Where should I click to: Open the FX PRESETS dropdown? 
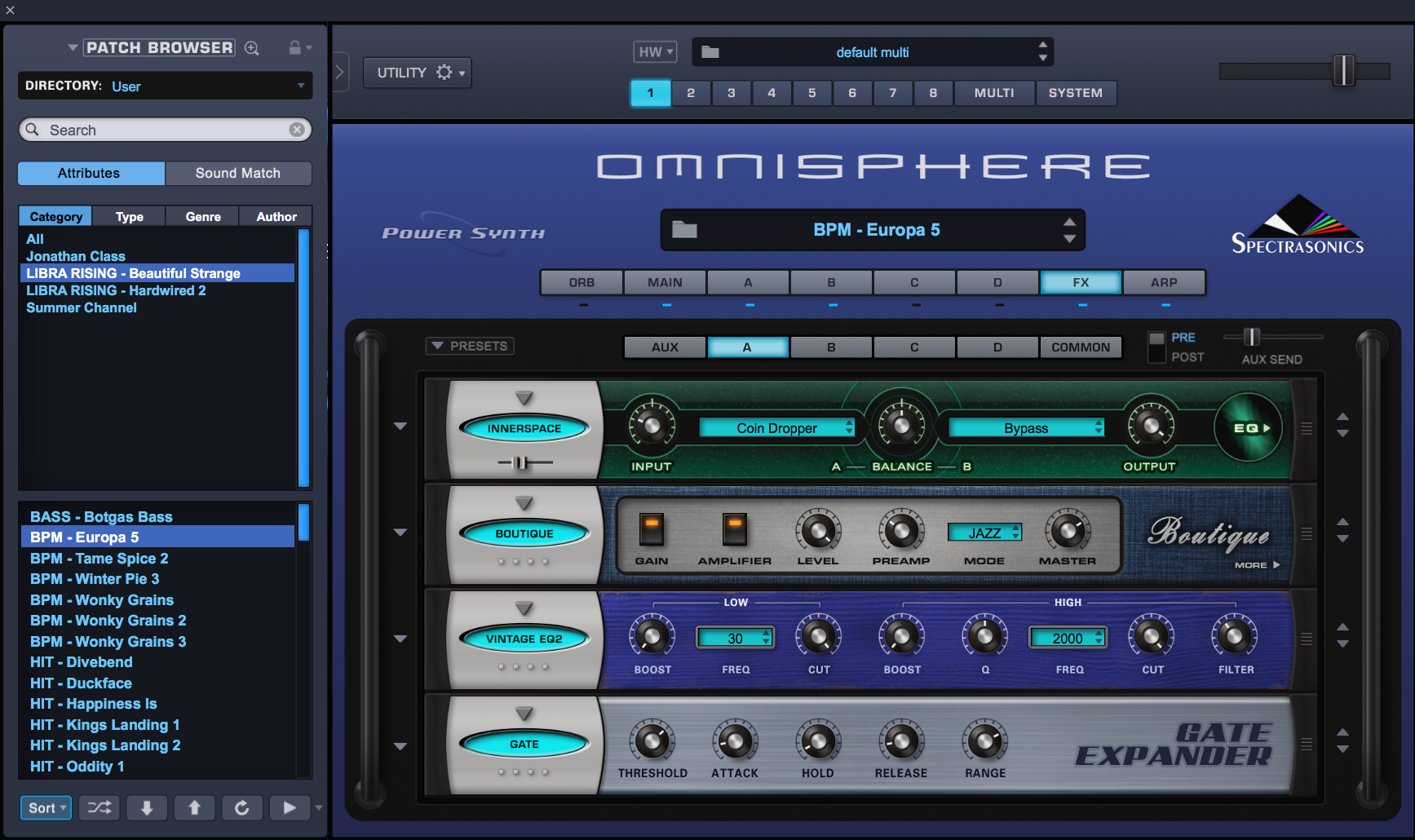coord(470,346)
